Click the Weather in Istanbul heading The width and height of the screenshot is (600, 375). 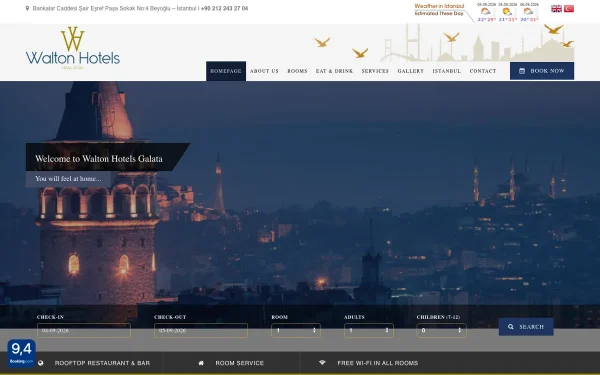[x=439, y=6]
